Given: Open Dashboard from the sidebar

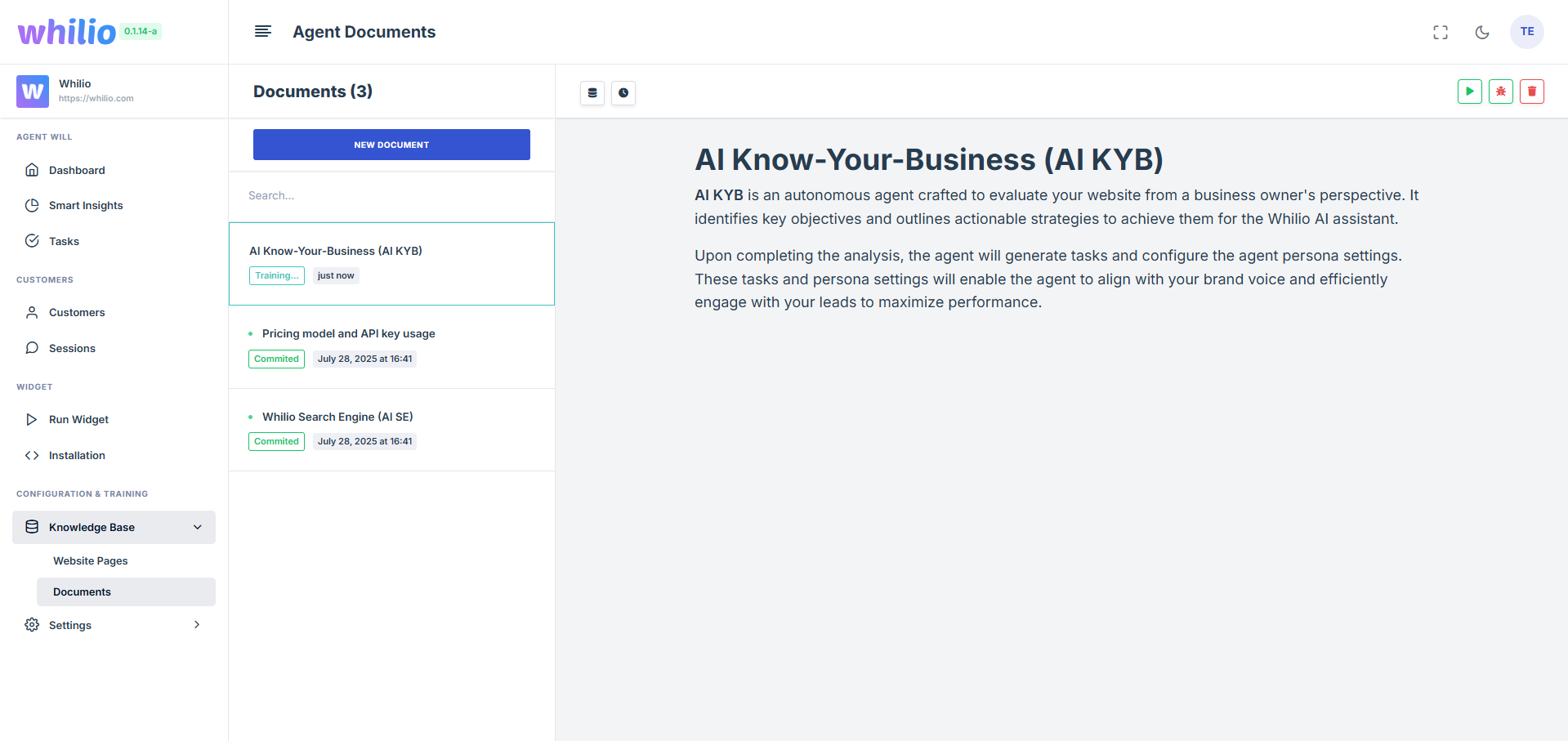Looking at the screenshot, I should pyautogui.click(x=114, y=170).
